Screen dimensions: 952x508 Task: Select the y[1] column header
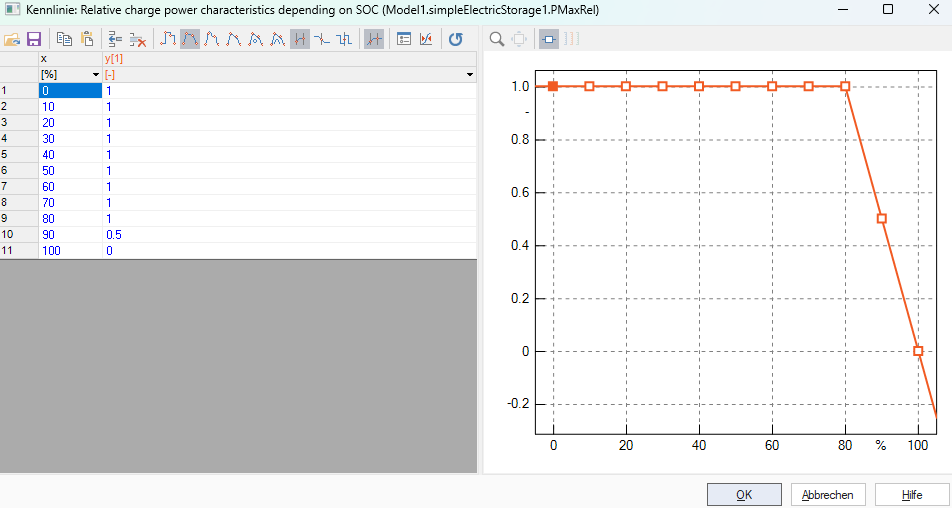(290, 59)
